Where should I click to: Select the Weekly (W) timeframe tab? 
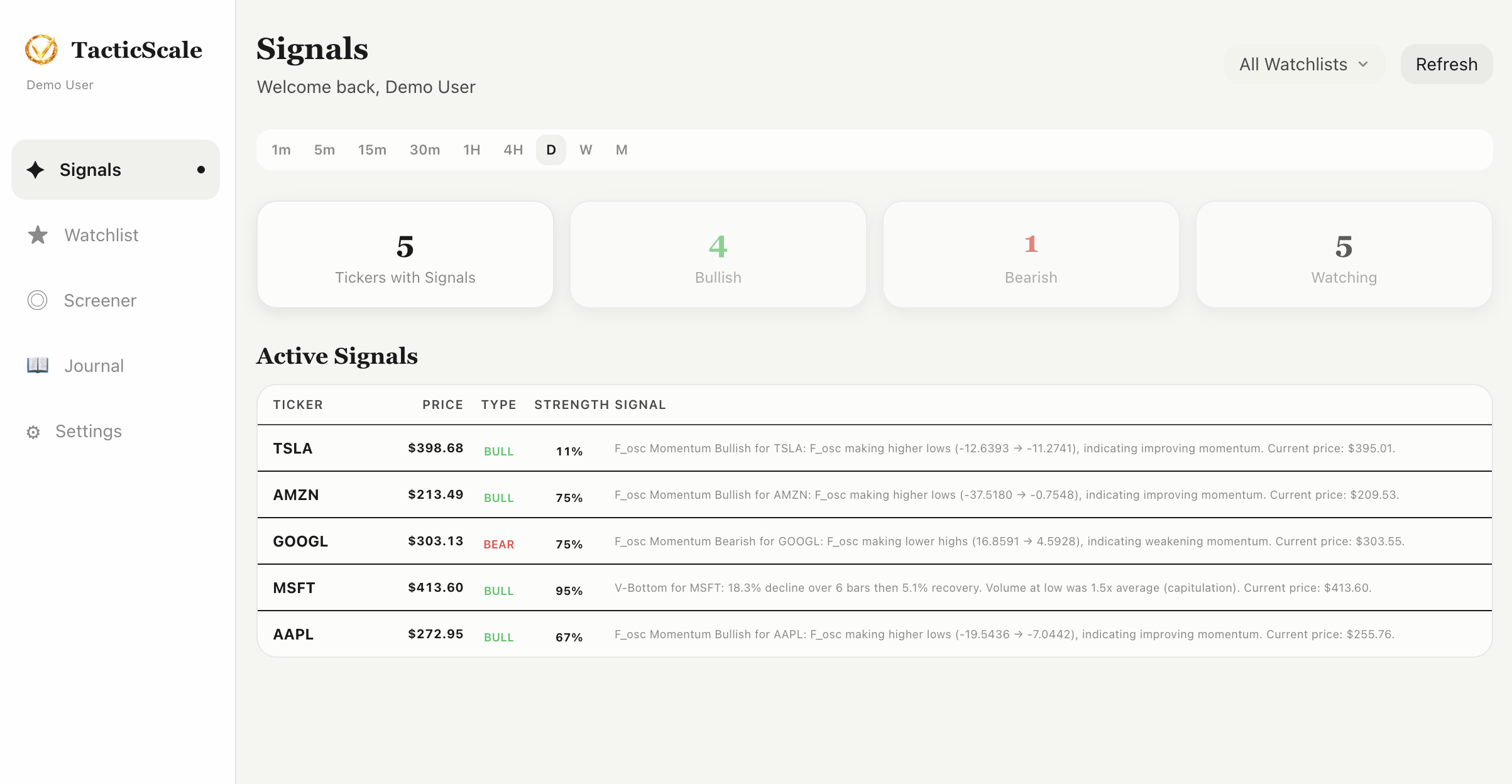586,150
